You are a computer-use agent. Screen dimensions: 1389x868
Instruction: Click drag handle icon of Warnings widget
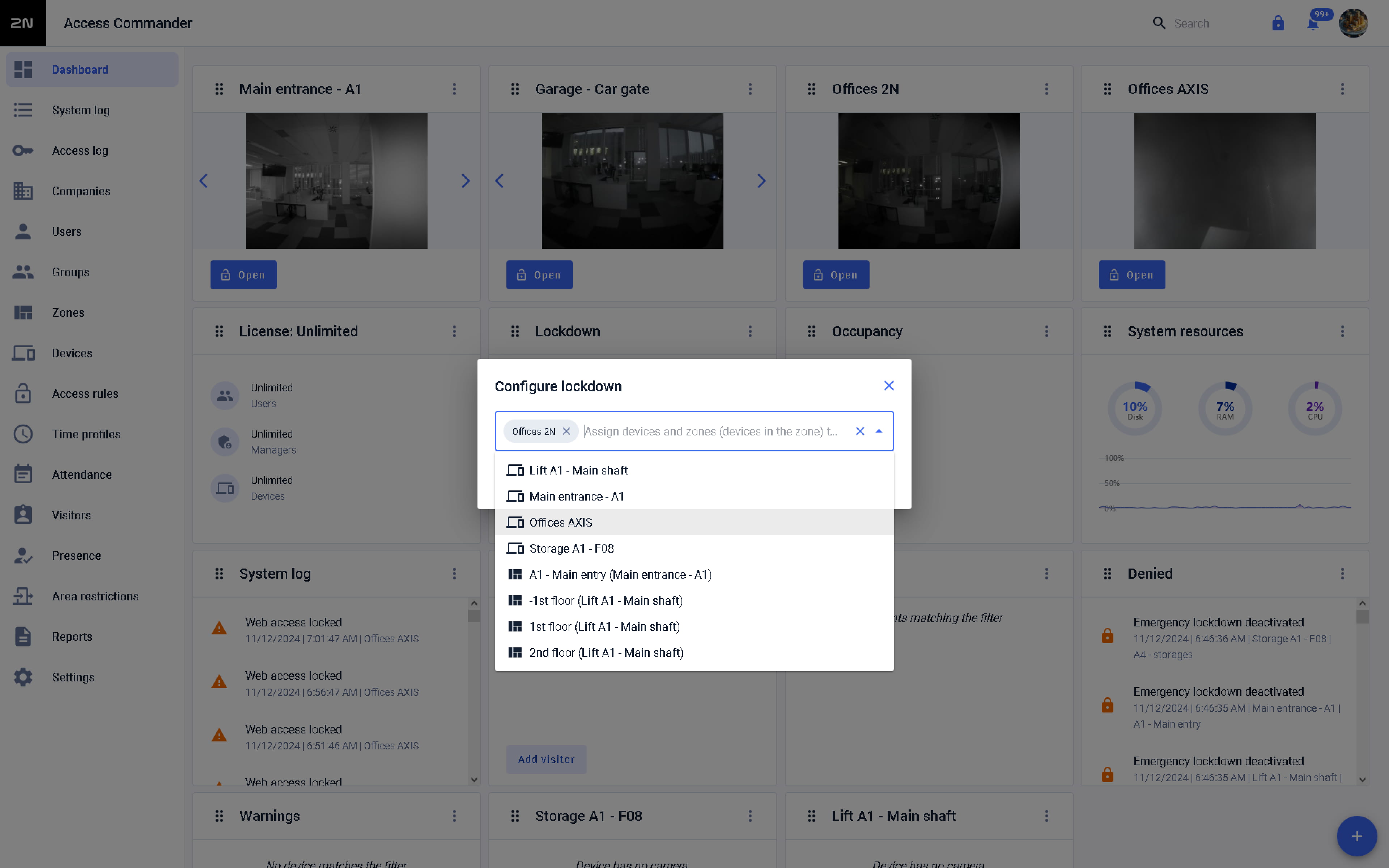click(x=219, y=816)
